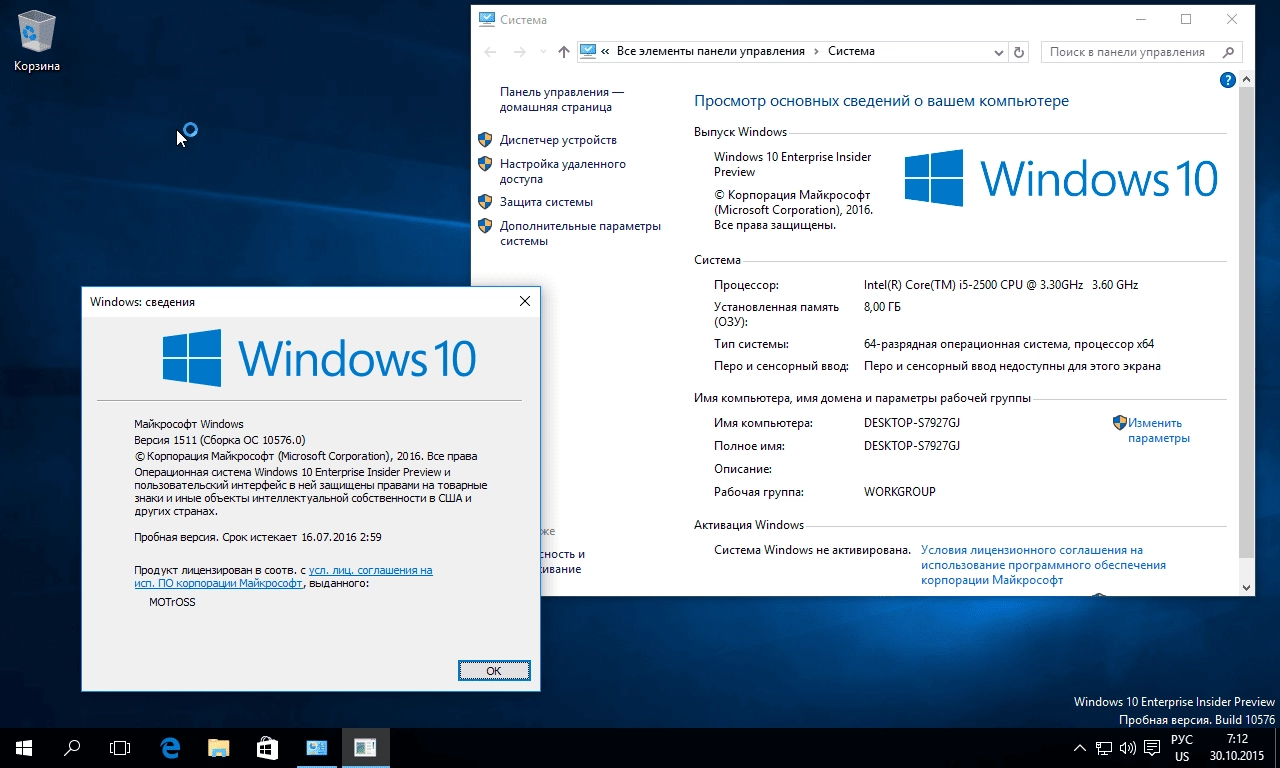Image resolution: width=1280 pixels, height=768 pixels.
Task: Click the computer icon in the address bar
Action: [x=587, y=51]
